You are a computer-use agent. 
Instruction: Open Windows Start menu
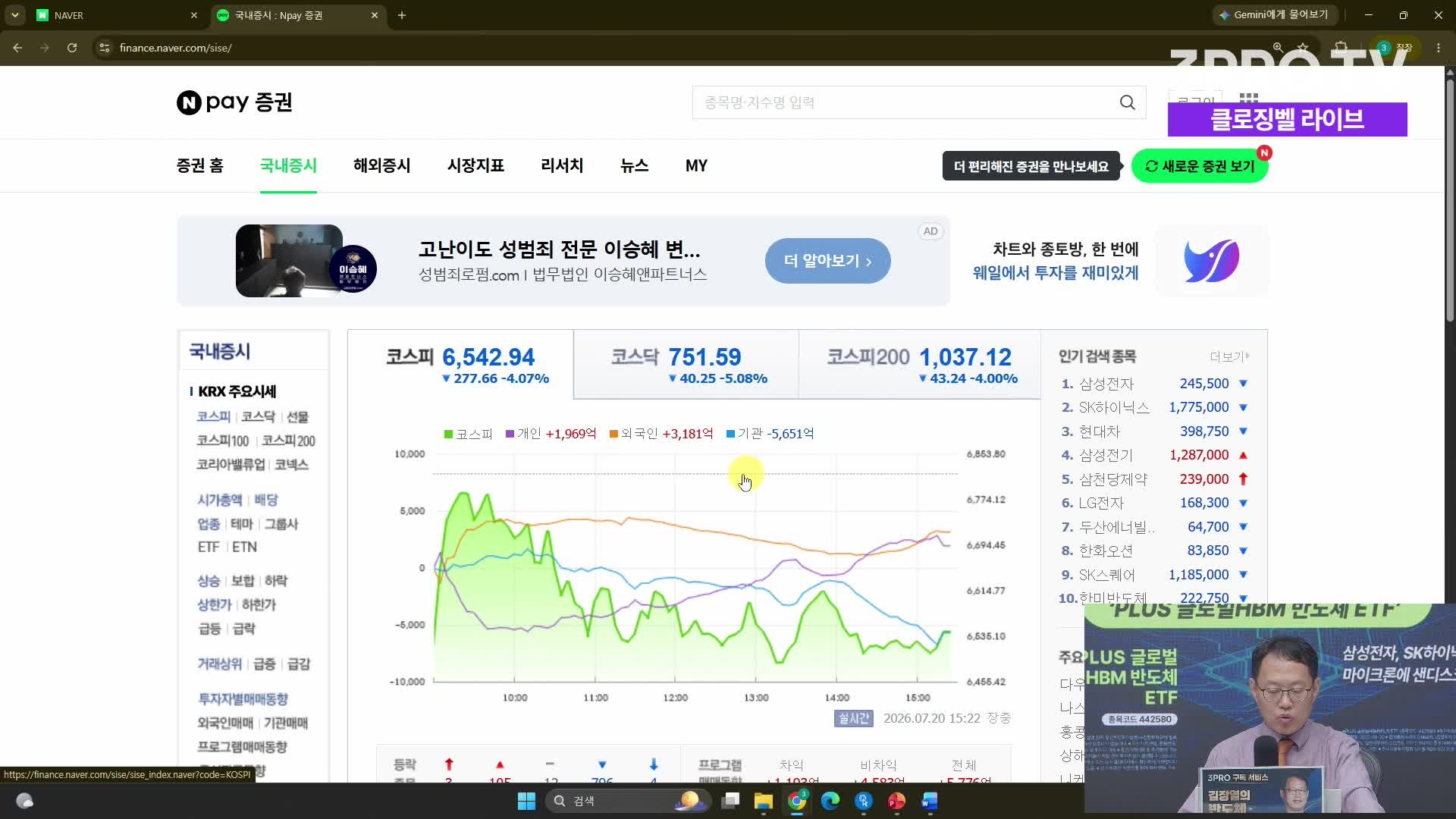coord(526,801)
